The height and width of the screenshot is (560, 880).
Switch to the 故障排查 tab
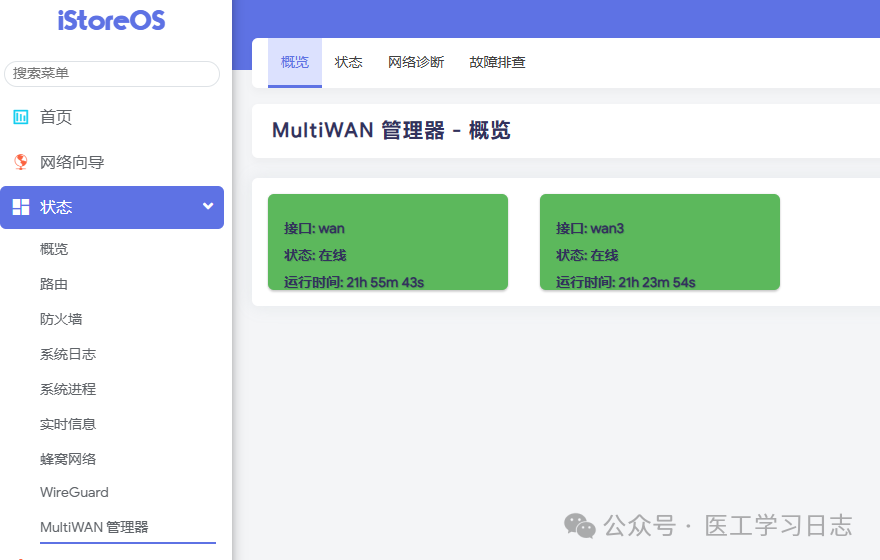click(x=497, y=62)
